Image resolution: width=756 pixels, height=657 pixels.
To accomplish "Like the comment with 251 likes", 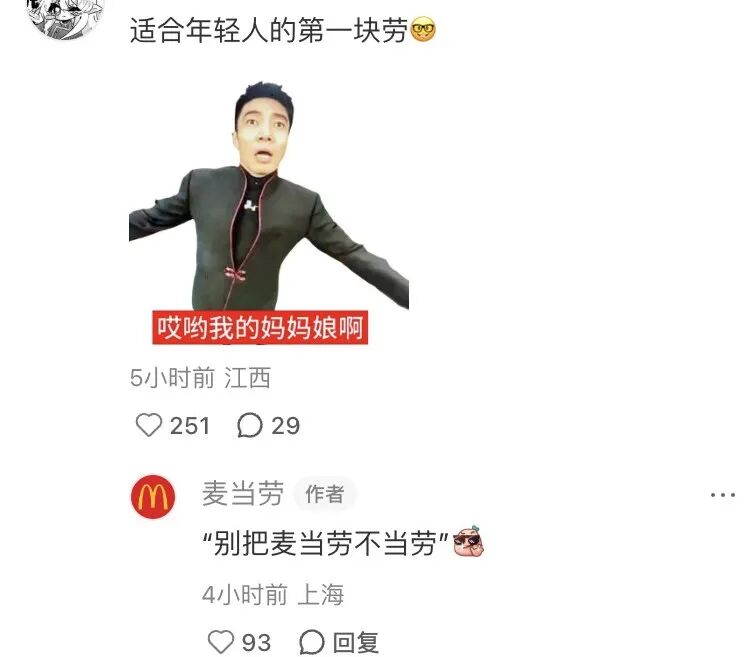I will coord(149,425).
